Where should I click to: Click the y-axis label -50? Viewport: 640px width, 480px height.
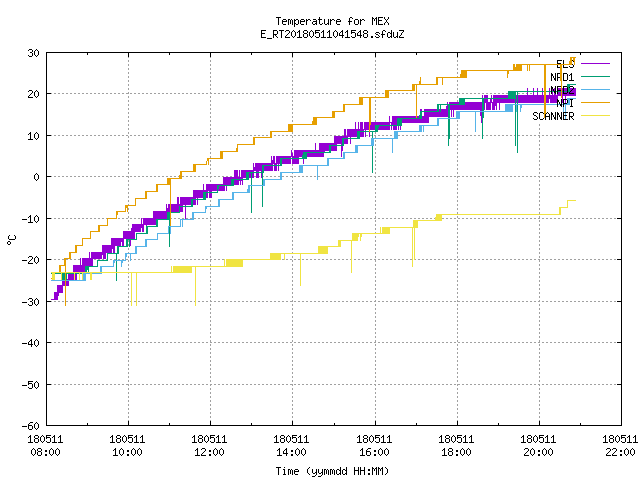31,384
